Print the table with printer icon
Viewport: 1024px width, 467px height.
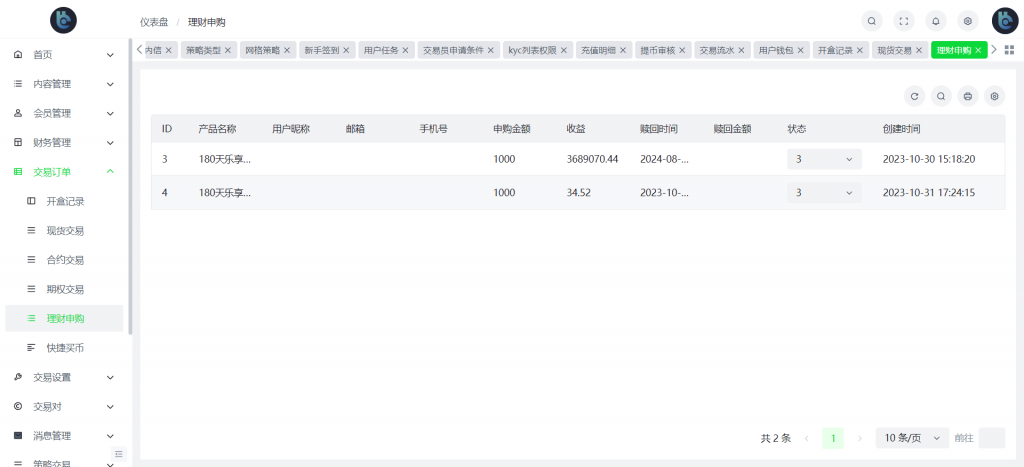click(968, 96)
